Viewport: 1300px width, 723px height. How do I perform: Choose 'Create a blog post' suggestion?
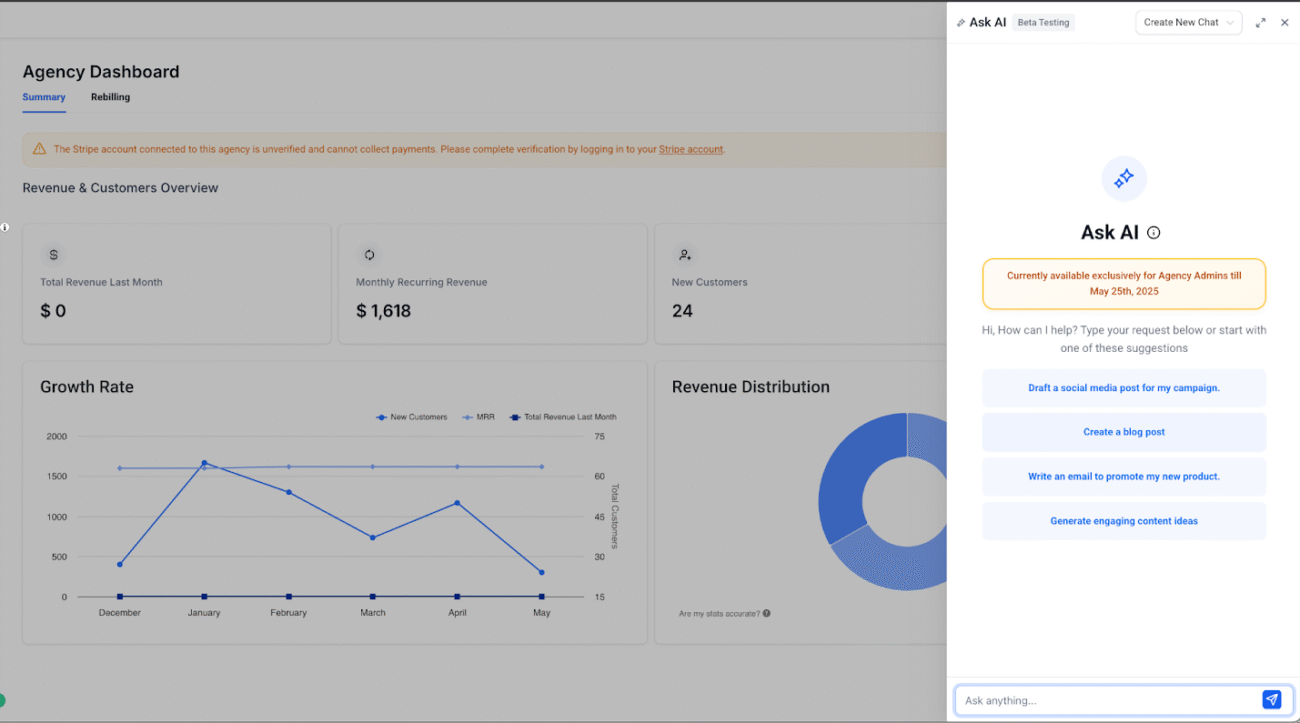[x=1124, y=432]
